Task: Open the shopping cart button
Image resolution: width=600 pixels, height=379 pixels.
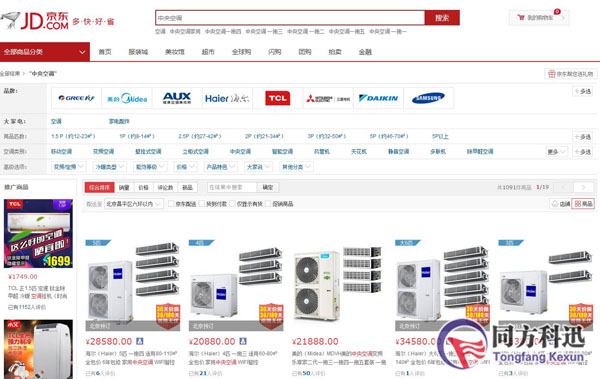Action: pos(539,18)
